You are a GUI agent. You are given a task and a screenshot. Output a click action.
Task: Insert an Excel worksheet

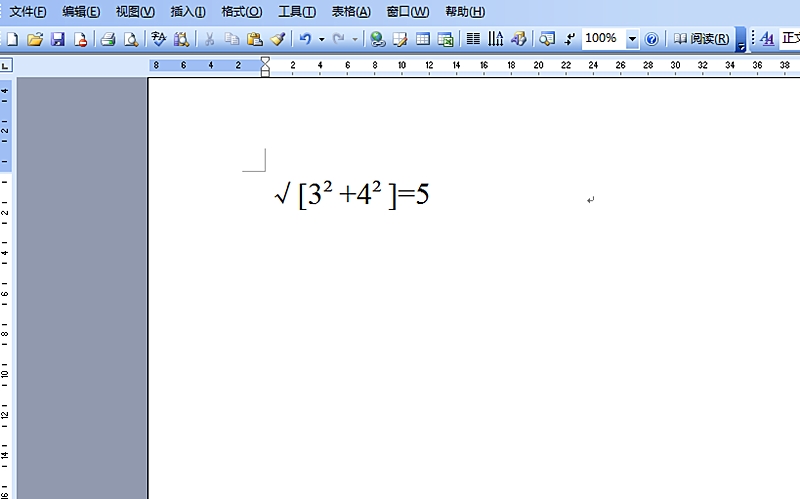[x=445, y=39]
